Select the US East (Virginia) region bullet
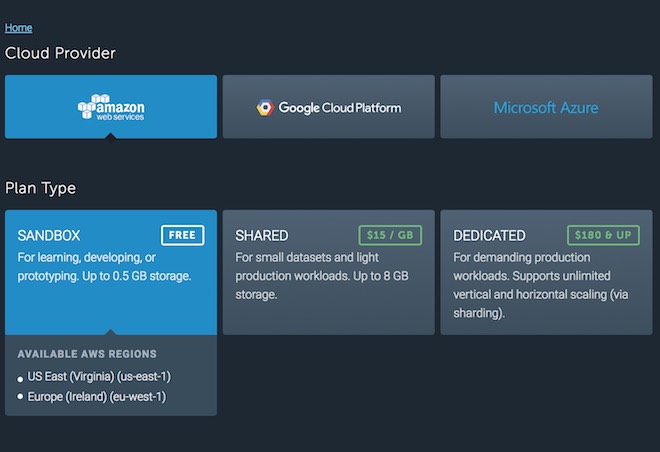The width and height of the screenshot is (660, 452). [21, 379]
